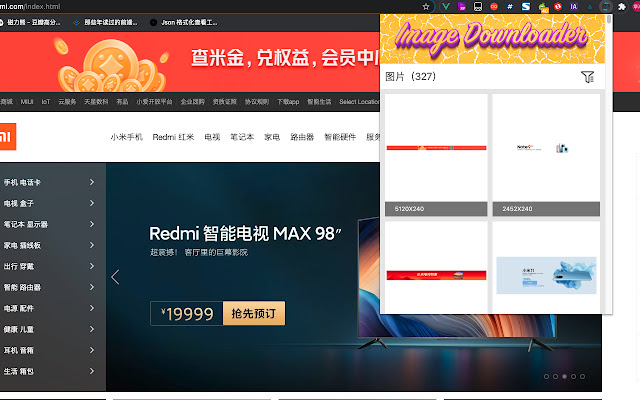Screen dimensions: 640x400
Task: Open the 小米手机 nav menu
Action: (x=127, y=137)
